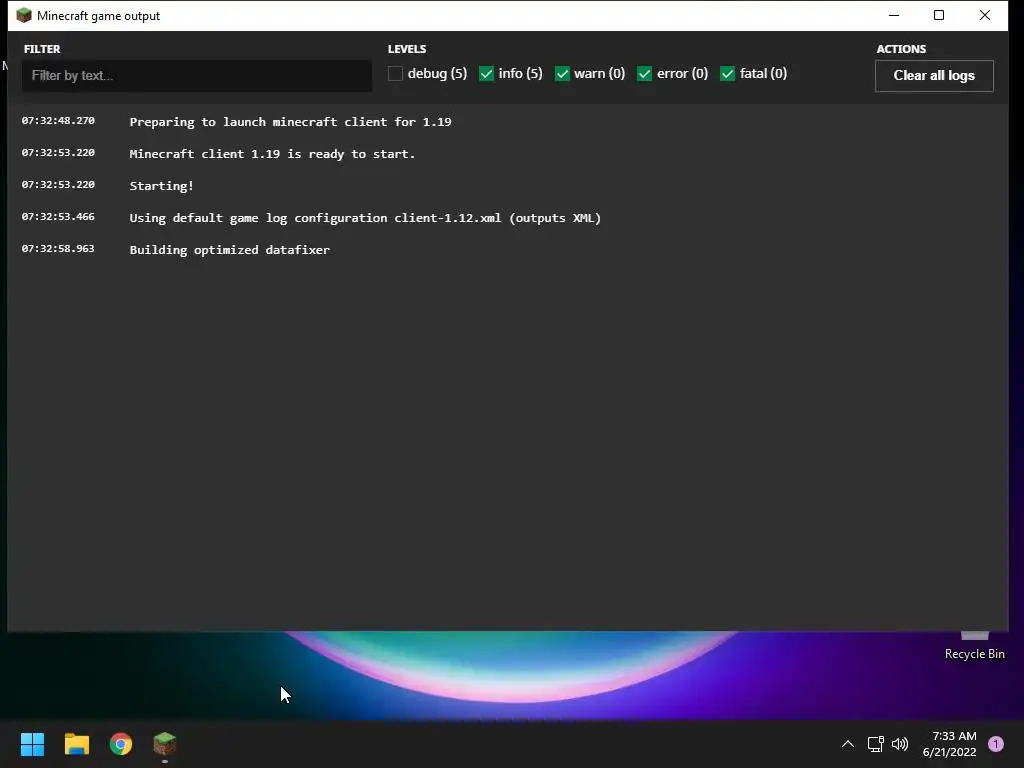Click timestamp 07:32:48.270

point(58,121)
